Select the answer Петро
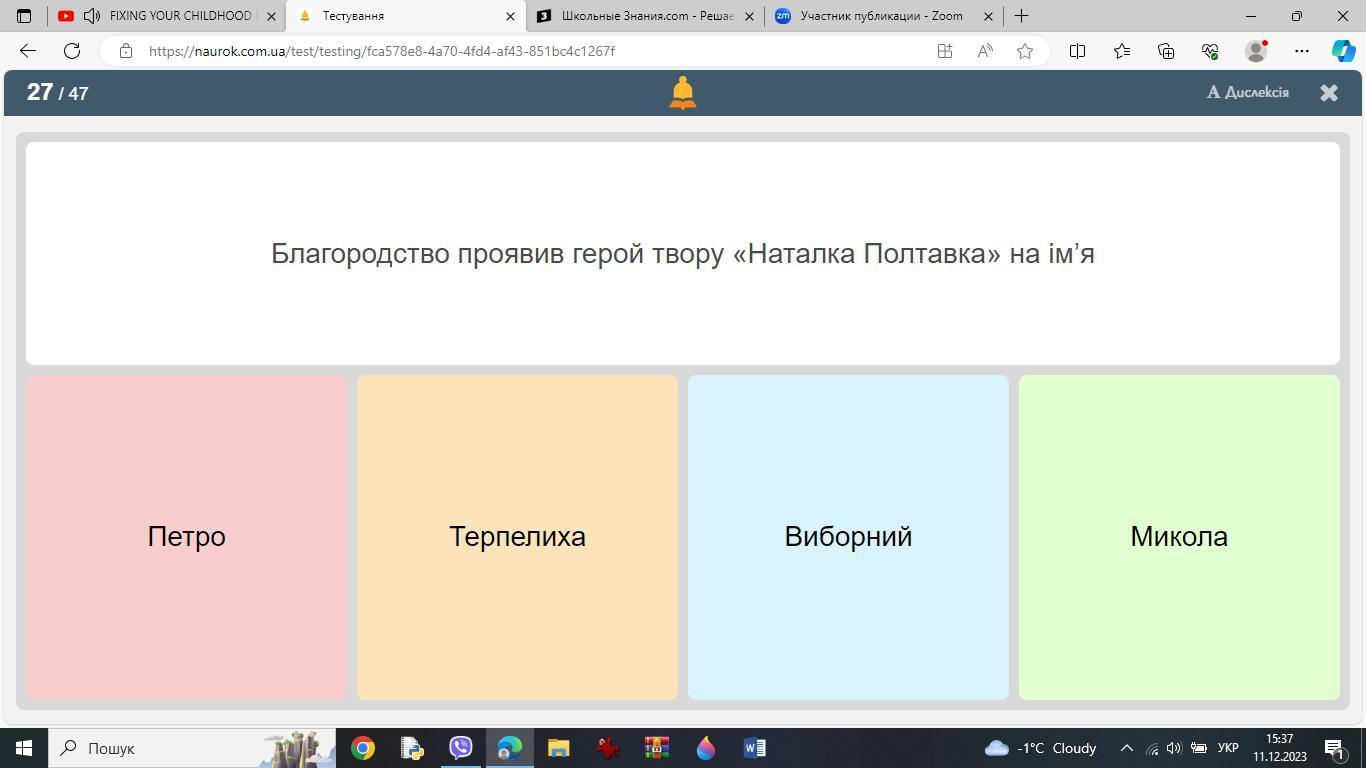This screenshot has width=1366, height=768. [186, 537]
